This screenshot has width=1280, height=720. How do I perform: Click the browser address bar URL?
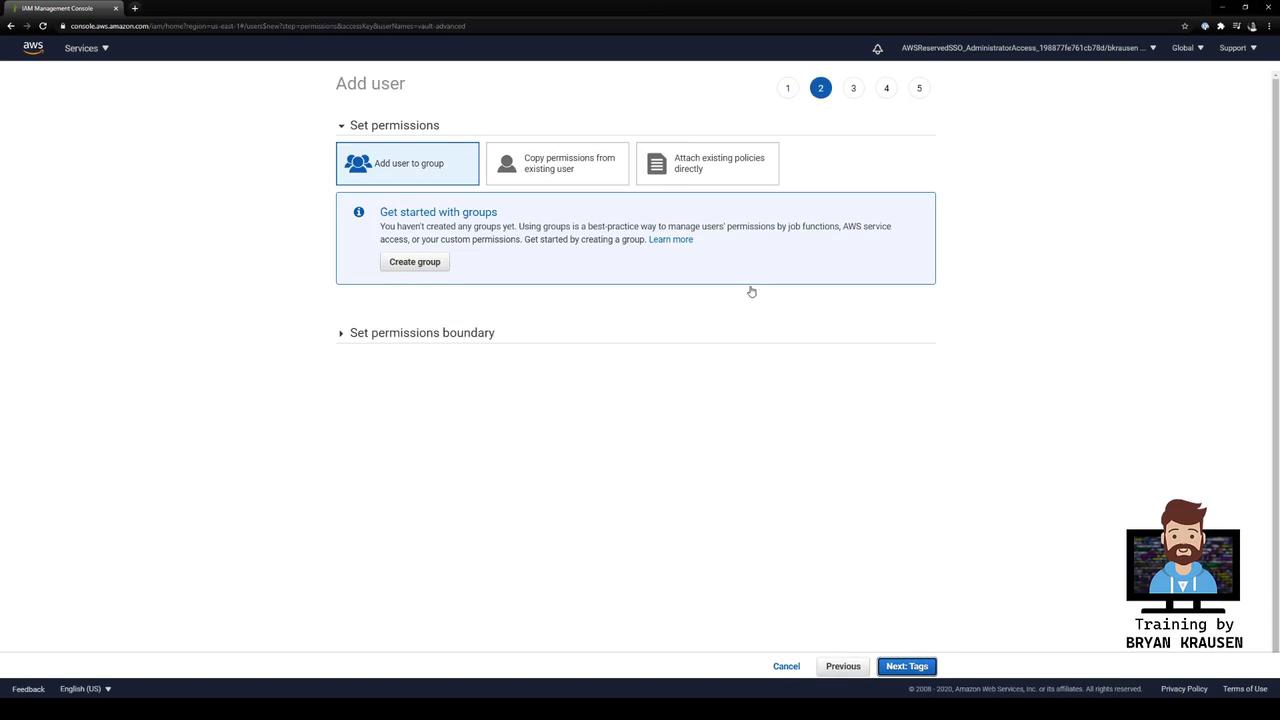click(x=268, y=26)
